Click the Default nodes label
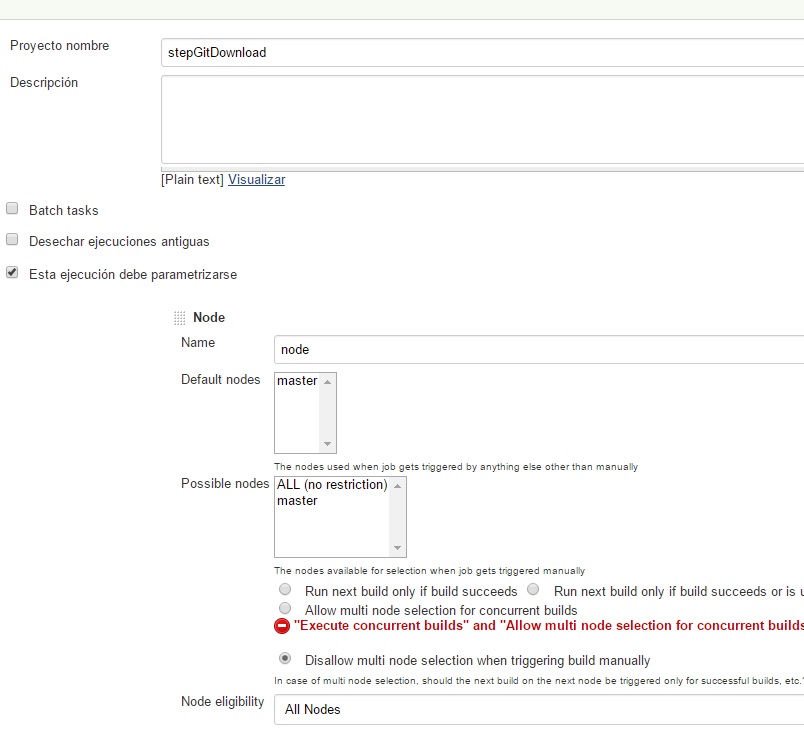 [x=220, y=380]
